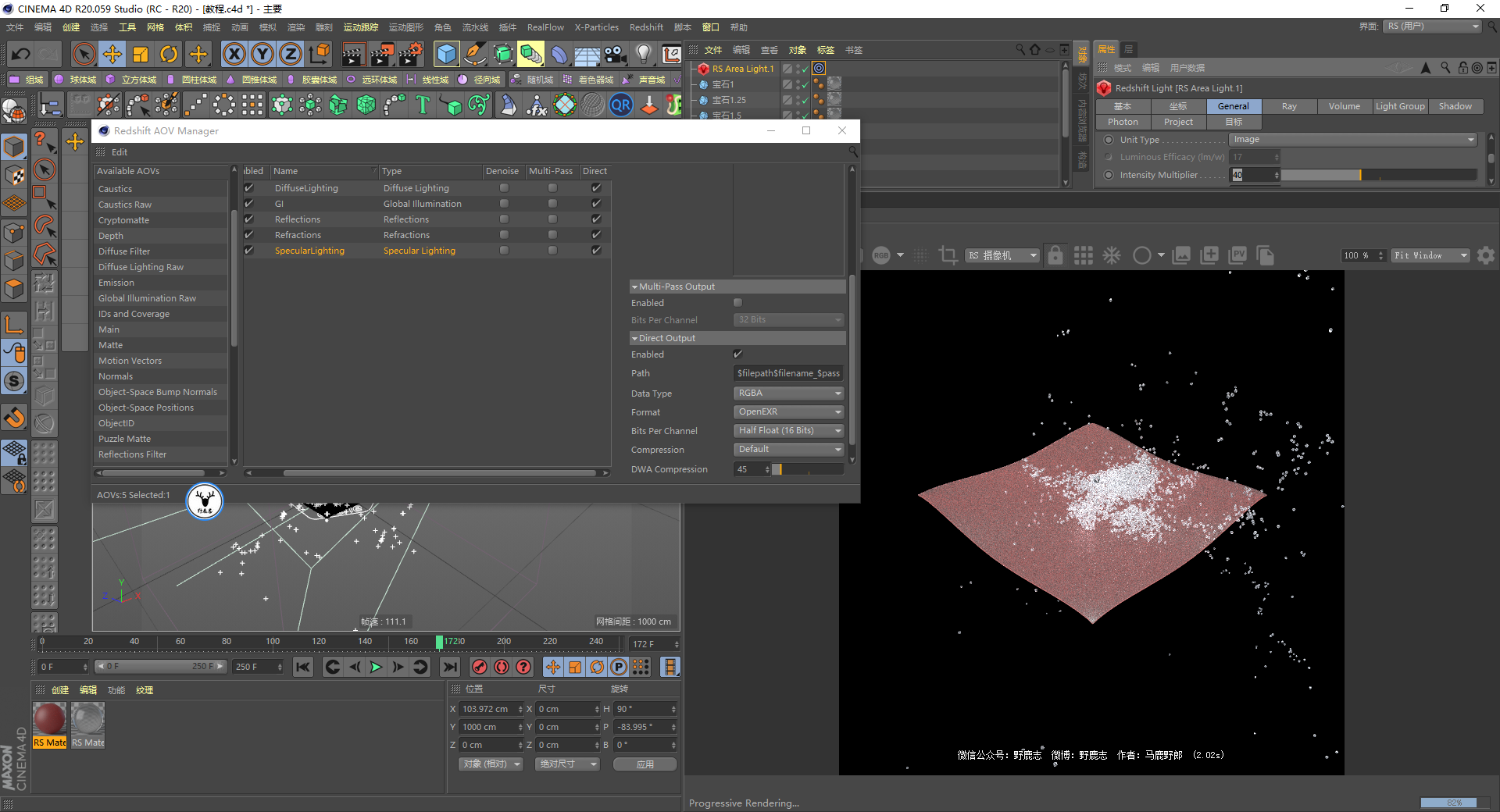Disable Direct Output Enabled checkbox
1500x812 pixels.
click(x=737, y=354)
